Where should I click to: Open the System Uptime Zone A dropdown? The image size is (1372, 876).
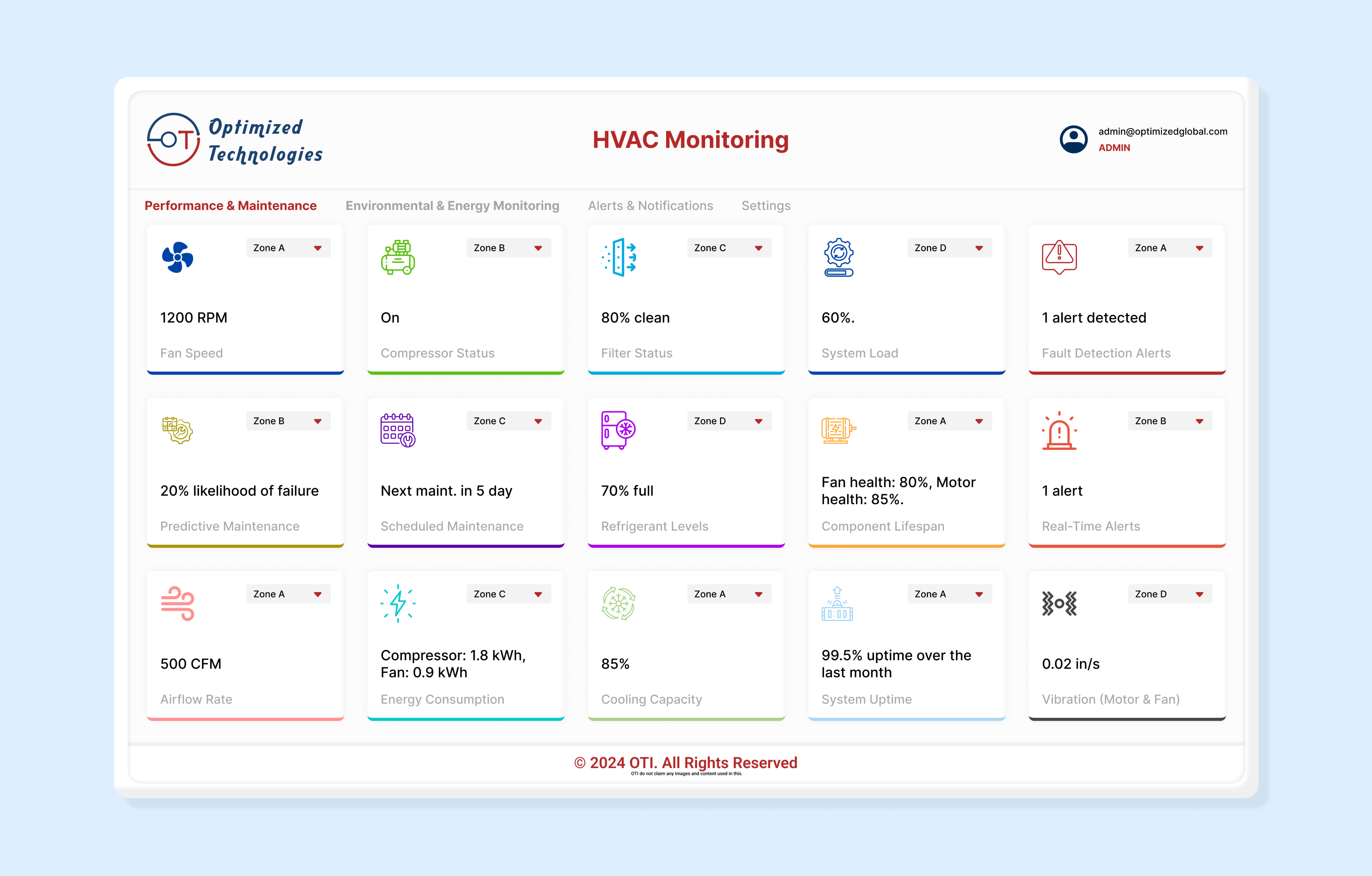tap(950, 594)
